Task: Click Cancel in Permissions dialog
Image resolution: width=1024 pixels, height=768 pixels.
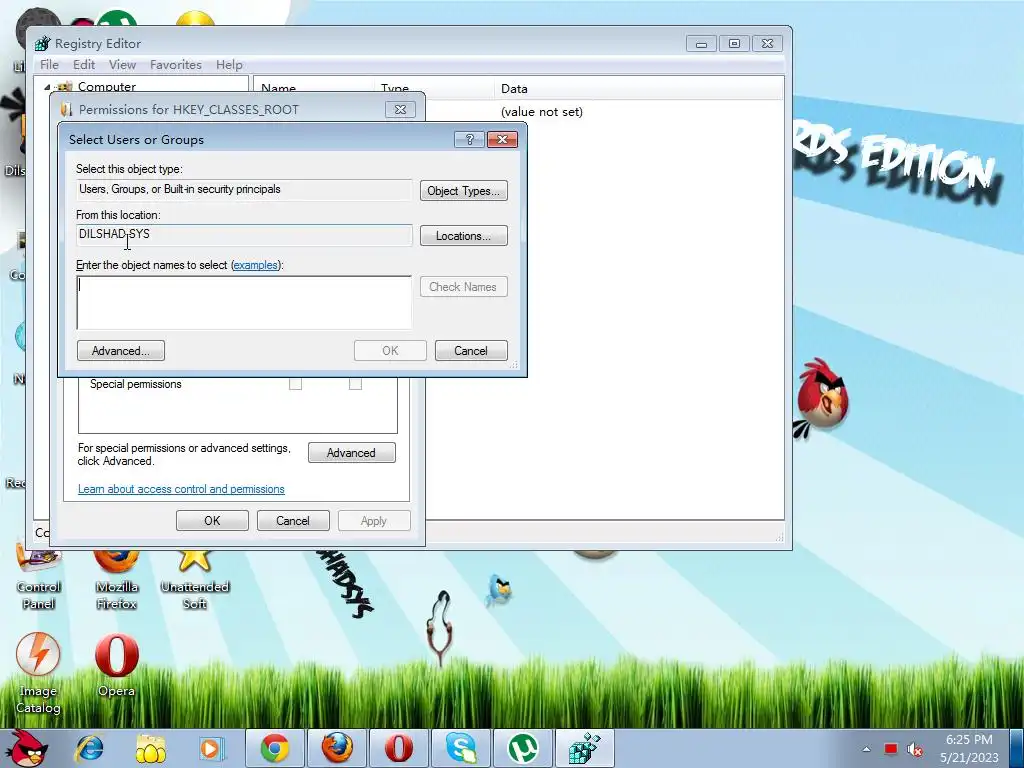Action: pos(293,520)
